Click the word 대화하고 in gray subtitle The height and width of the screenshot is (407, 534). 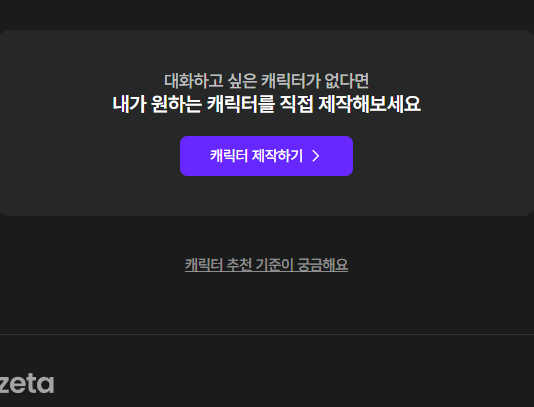tap(193, 81)
